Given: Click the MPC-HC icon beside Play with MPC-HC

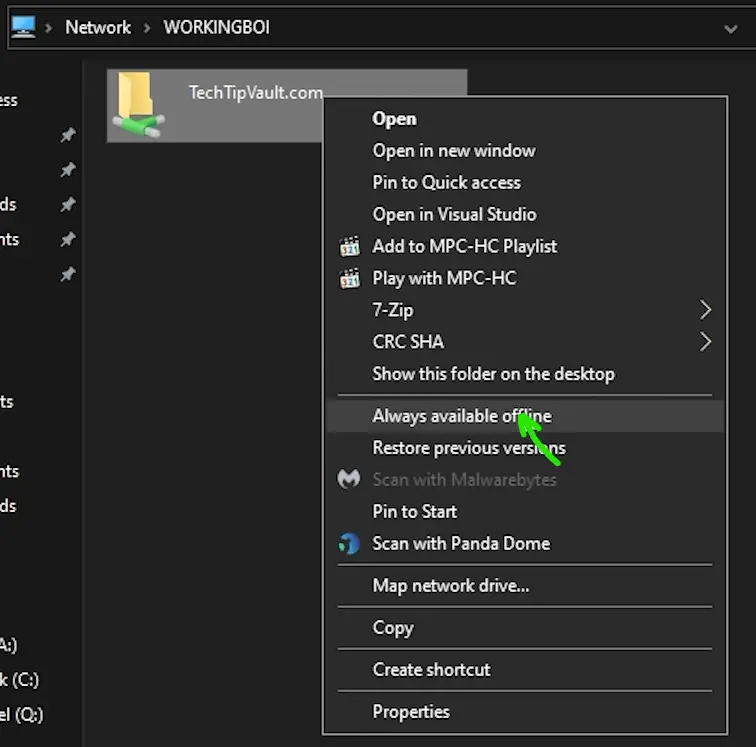Looking at the screenshot, I should [x=350, y=278].
